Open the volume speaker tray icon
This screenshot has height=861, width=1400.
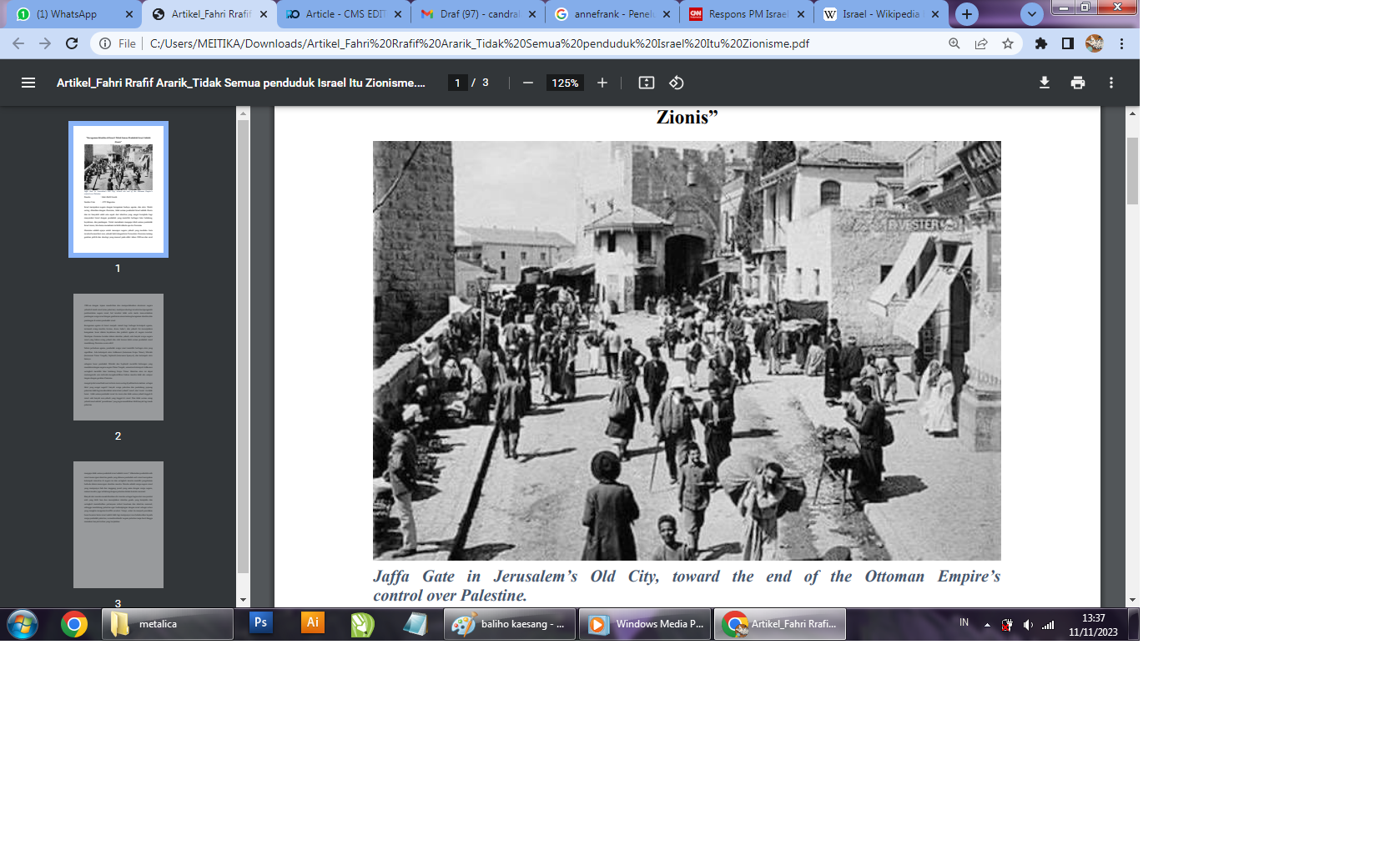pyautogui.click(x=1028, y=625)
